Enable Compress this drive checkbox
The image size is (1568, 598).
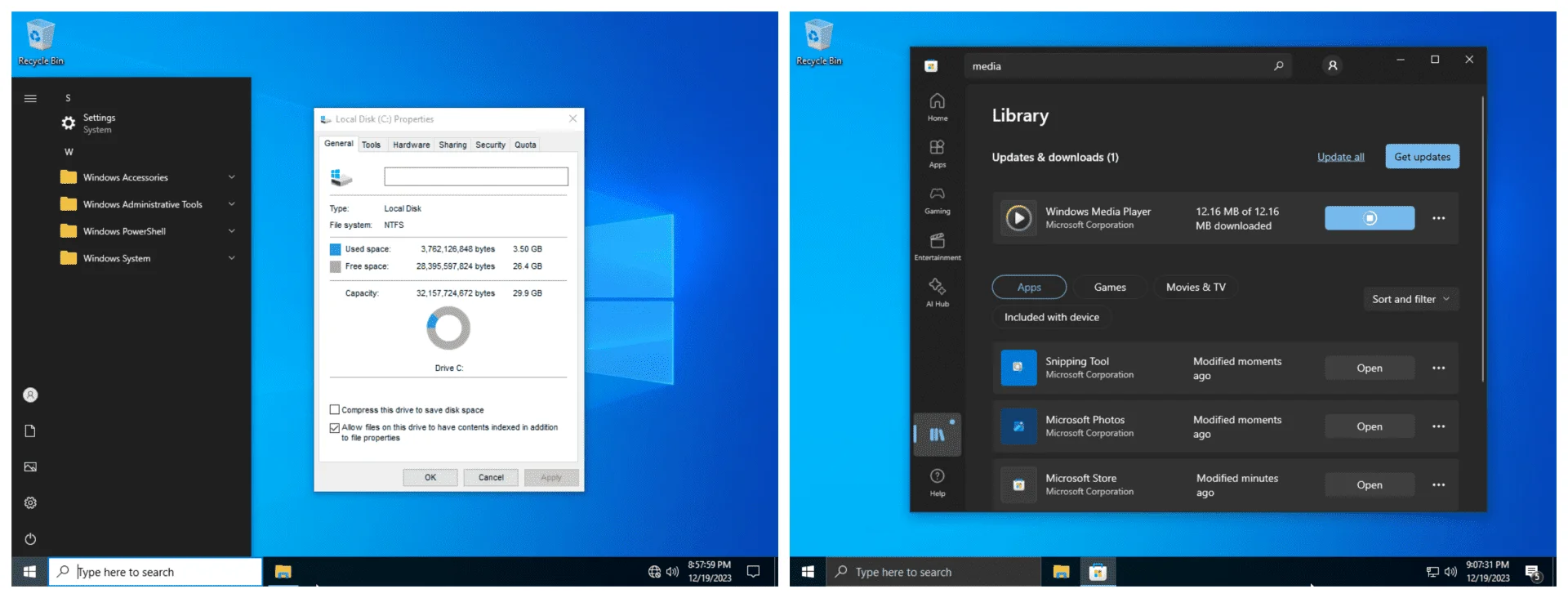point(334,410)
